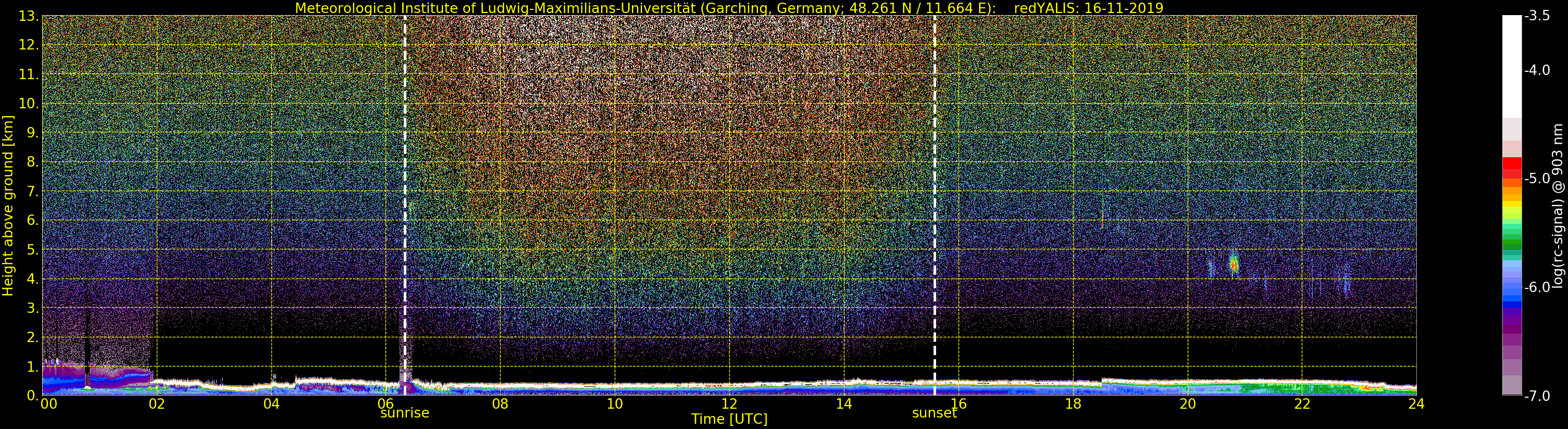1568x429 pixels.
Task: Click the height axis tick label 1.
Action: pos(33,367)
